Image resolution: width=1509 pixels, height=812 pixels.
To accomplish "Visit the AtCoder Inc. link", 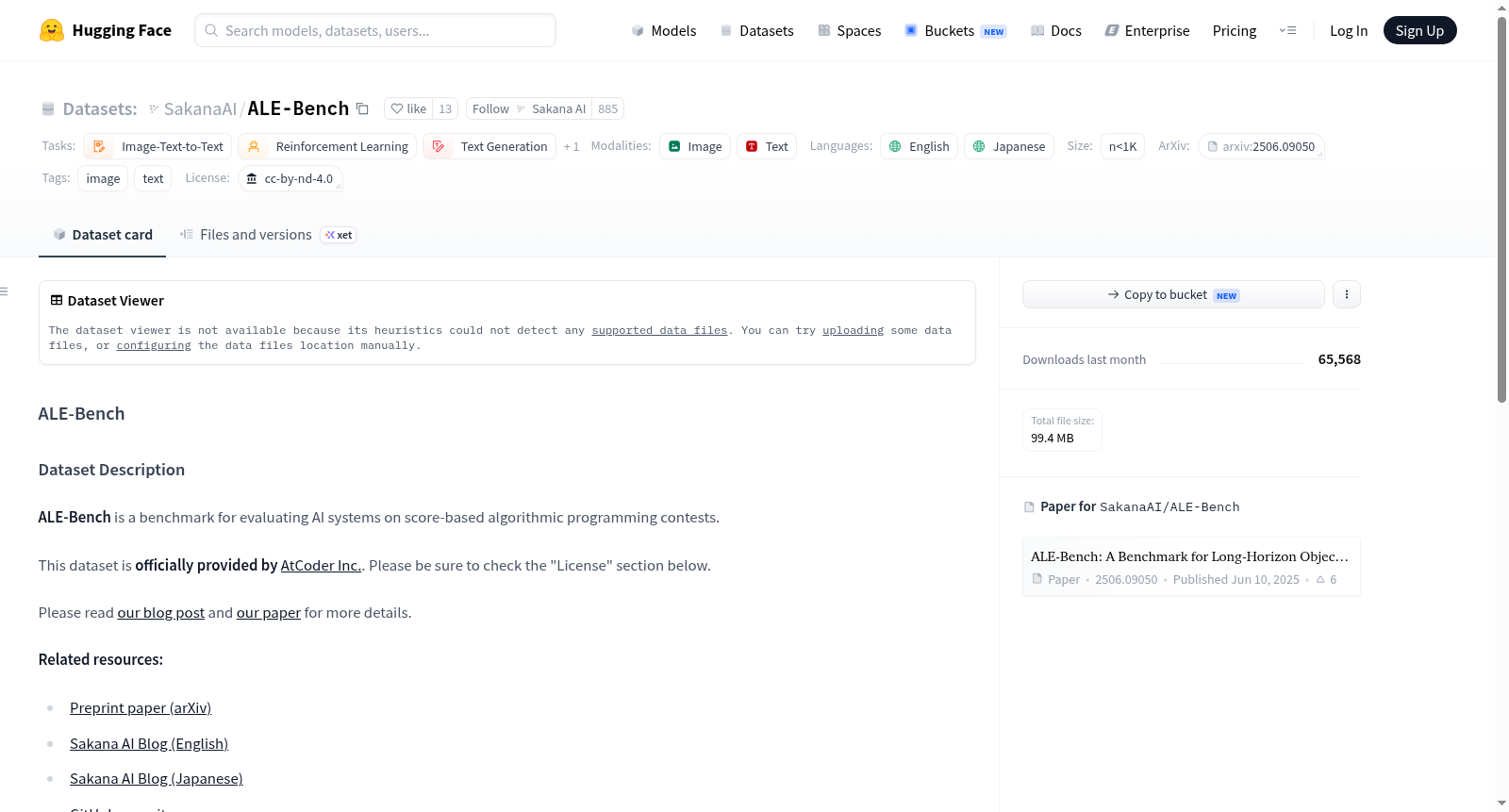I will click(322, 565).
